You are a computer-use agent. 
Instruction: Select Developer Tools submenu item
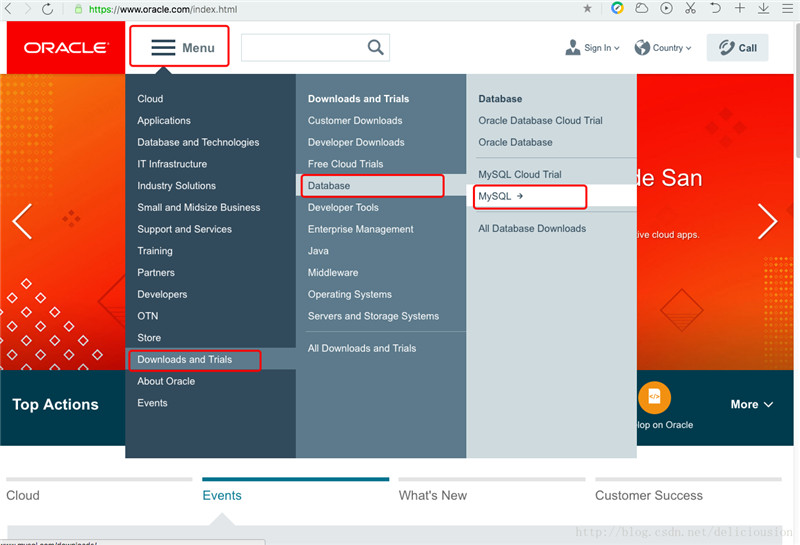[x=343, y=207]
